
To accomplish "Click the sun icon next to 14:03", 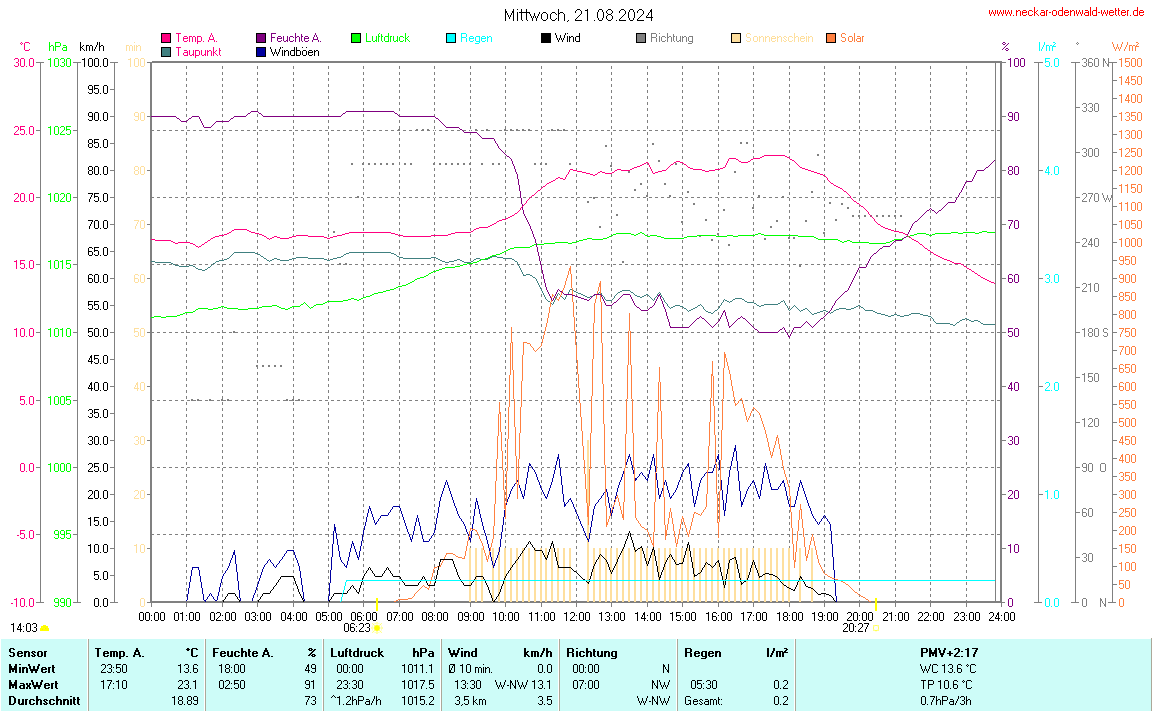I will [44, 628].
